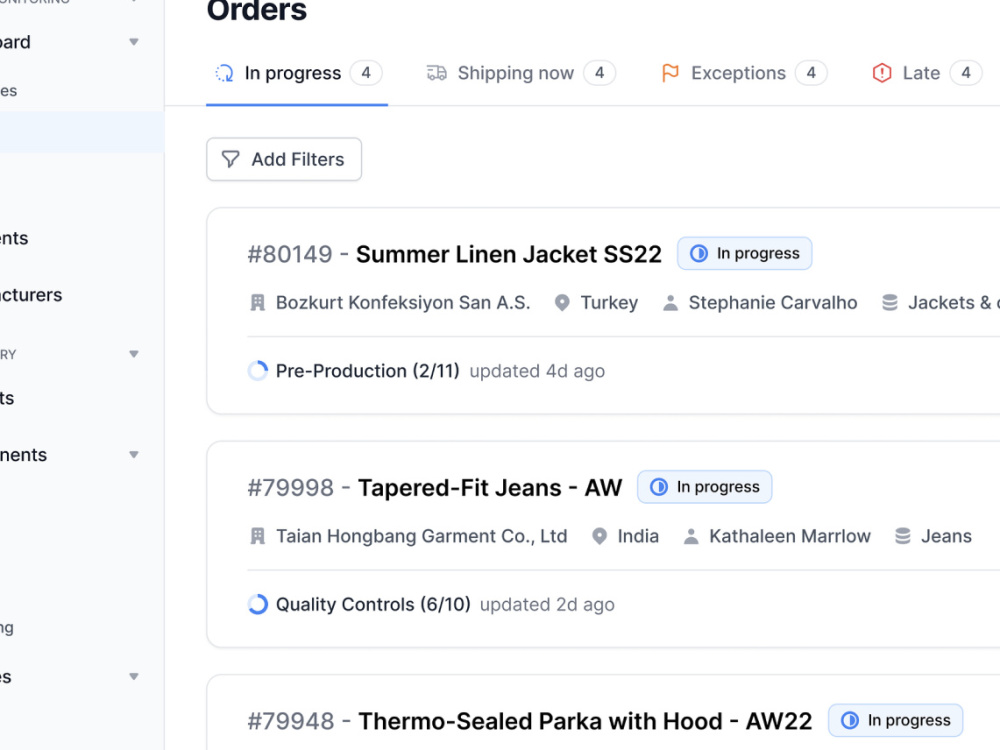Select manufacturer Taian Hongbang Garment Co., Ltd
Screen dimensions: 1000x750
(x=422, y=536)
